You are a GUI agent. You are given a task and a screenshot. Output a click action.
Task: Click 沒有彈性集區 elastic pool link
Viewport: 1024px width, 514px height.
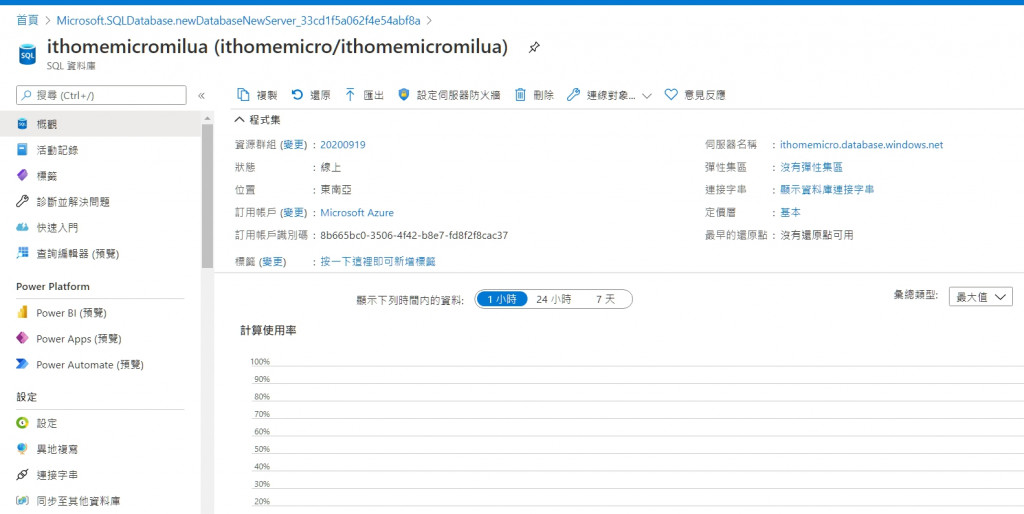click(x=811, y=167)
